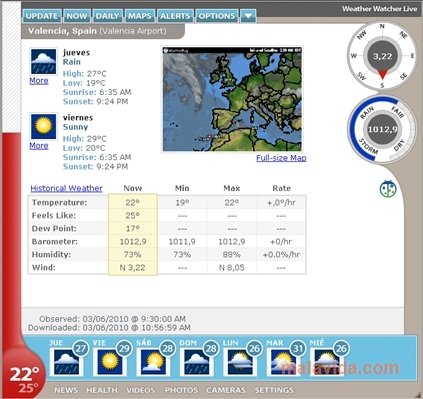This screenshot has height=399, width=423.
Task: Open the MAPS tab
Action: (140, 16)
